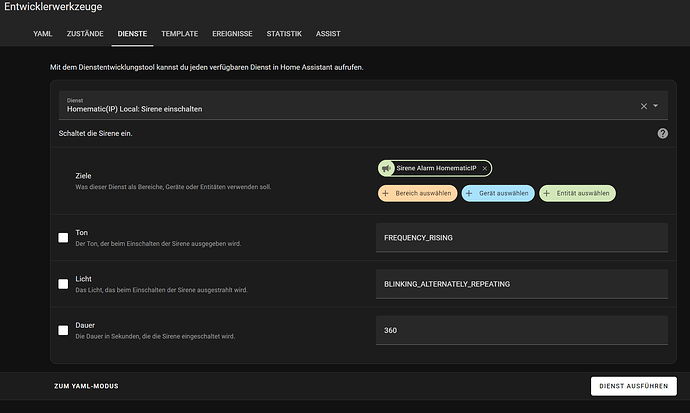The image size is (690, 413).
Task: Click the Sirene Alarm HomematicIP chip label
Action: click(436, 168)
